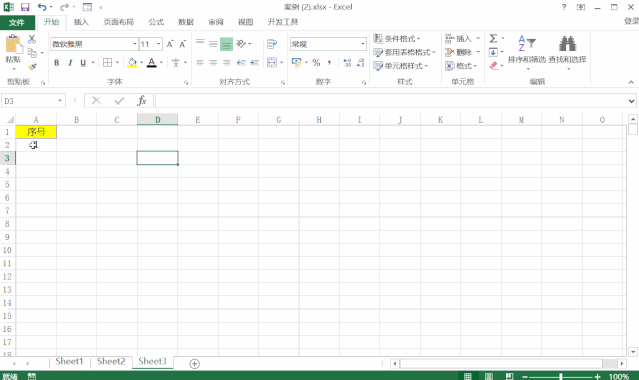The height and width of the screenshot is (380, 639).
Task: Align text to top of cell
Action: [200, 43]
